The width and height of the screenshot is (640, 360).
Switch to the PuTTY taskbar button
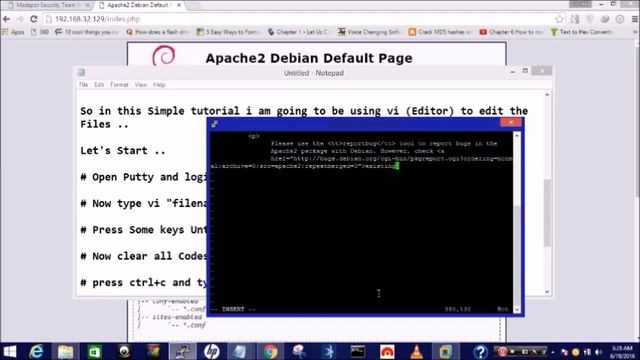click(x=182, y=351)
